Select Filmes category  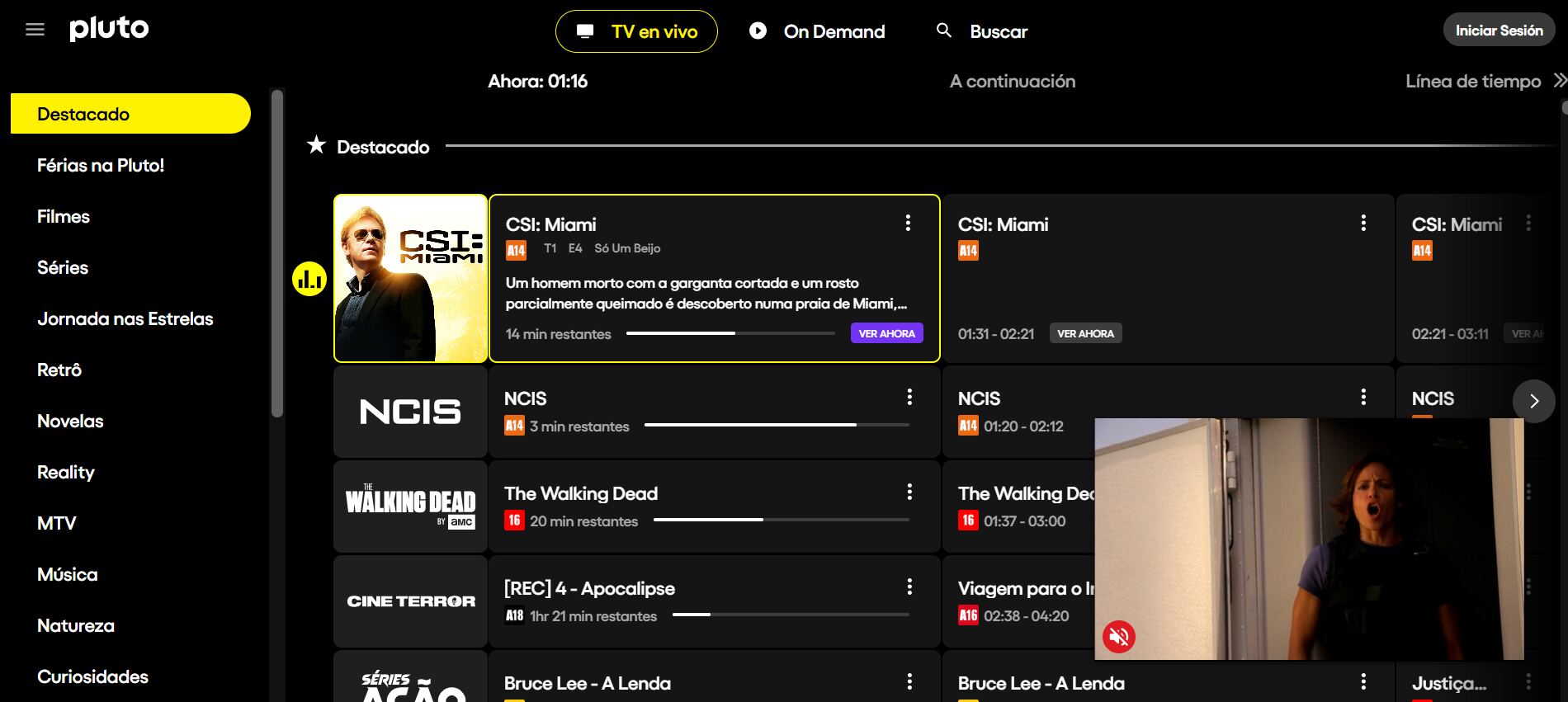click(x=64, y=216)
